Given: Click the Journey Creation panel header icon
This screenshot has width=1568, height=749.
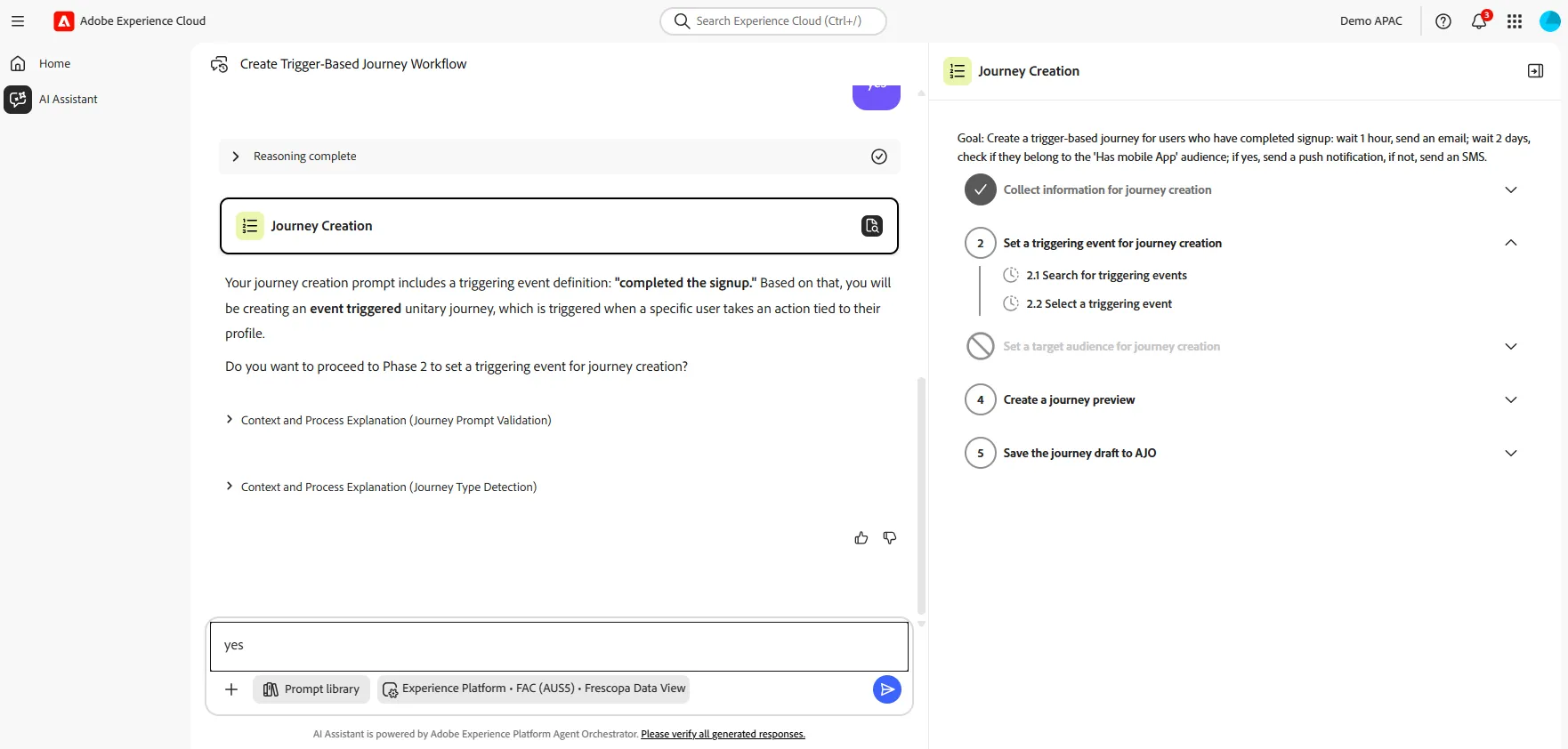Looking at the screenshot, I should [958, 71].
